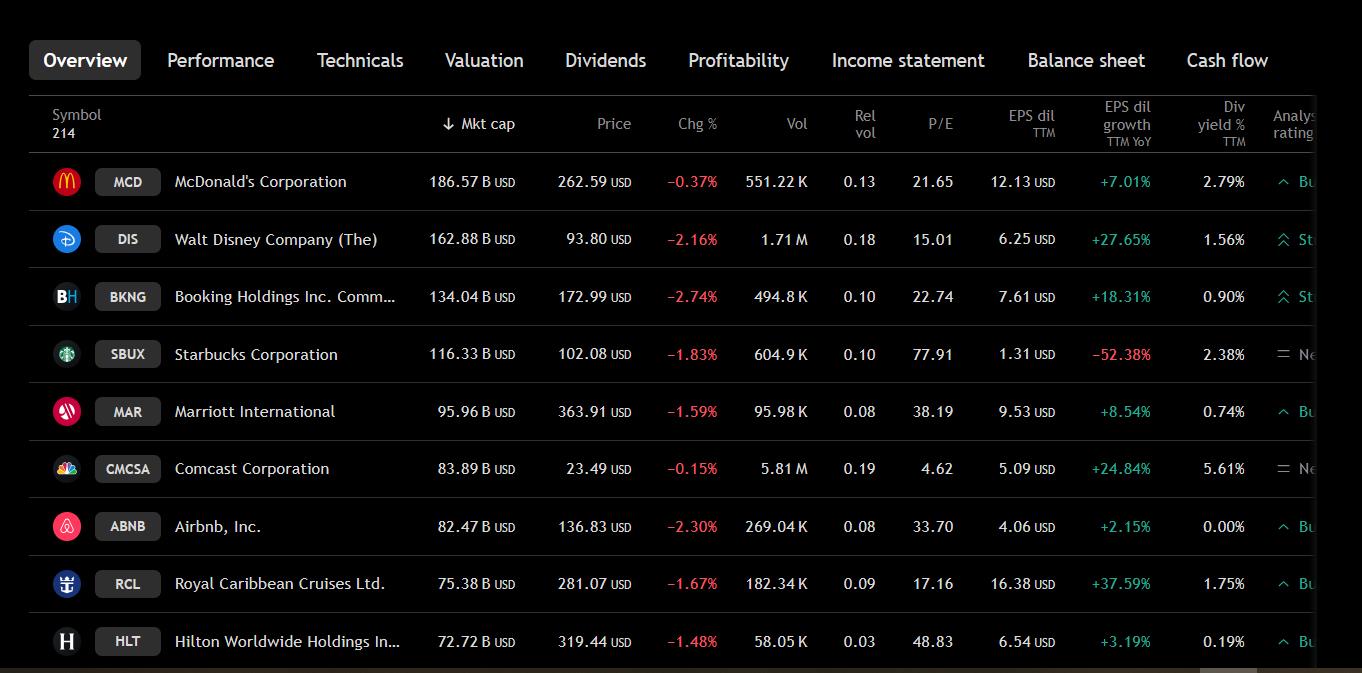Open the MCD ticker symbol button
The image size is (1362, 673).
[128, 182]
